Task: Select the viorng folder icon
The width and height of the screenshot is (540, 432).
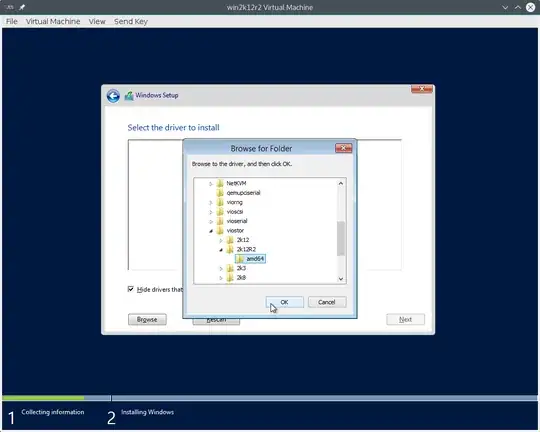Action: coord(220,202)
